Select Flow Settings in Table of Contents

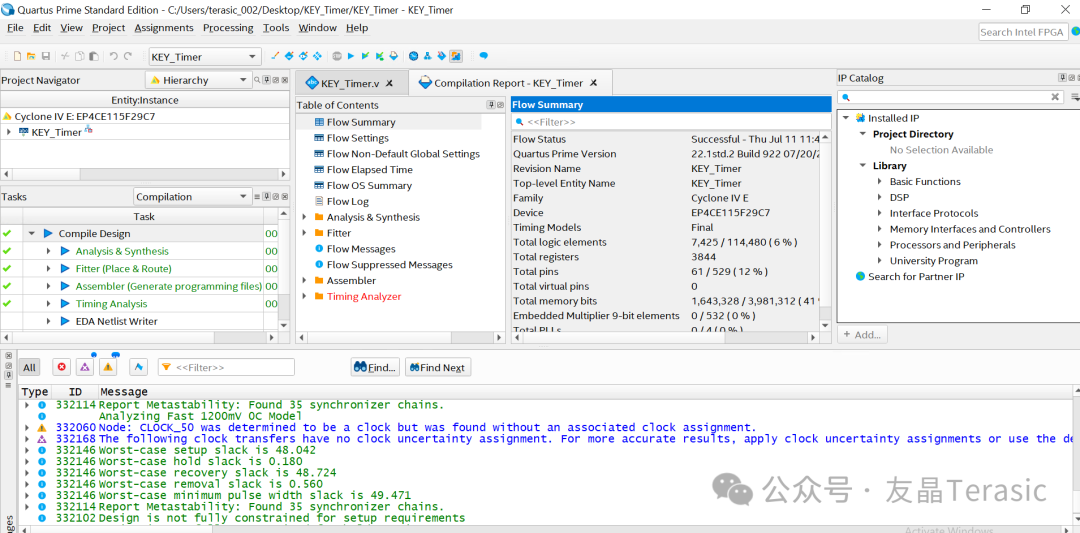point(357,138)
